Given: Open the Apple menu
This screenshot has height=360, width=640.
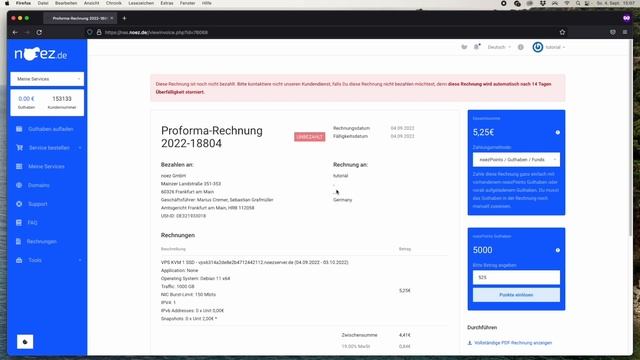Looking at the screenshot, I should tap(7, 3).
